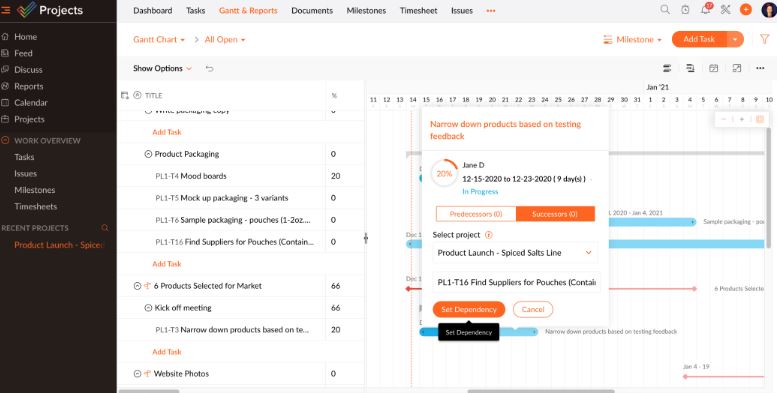Click the PL1-T16 dependency task input field
The width and height of the screenshot is (777, 393).
tap(516, 282)
